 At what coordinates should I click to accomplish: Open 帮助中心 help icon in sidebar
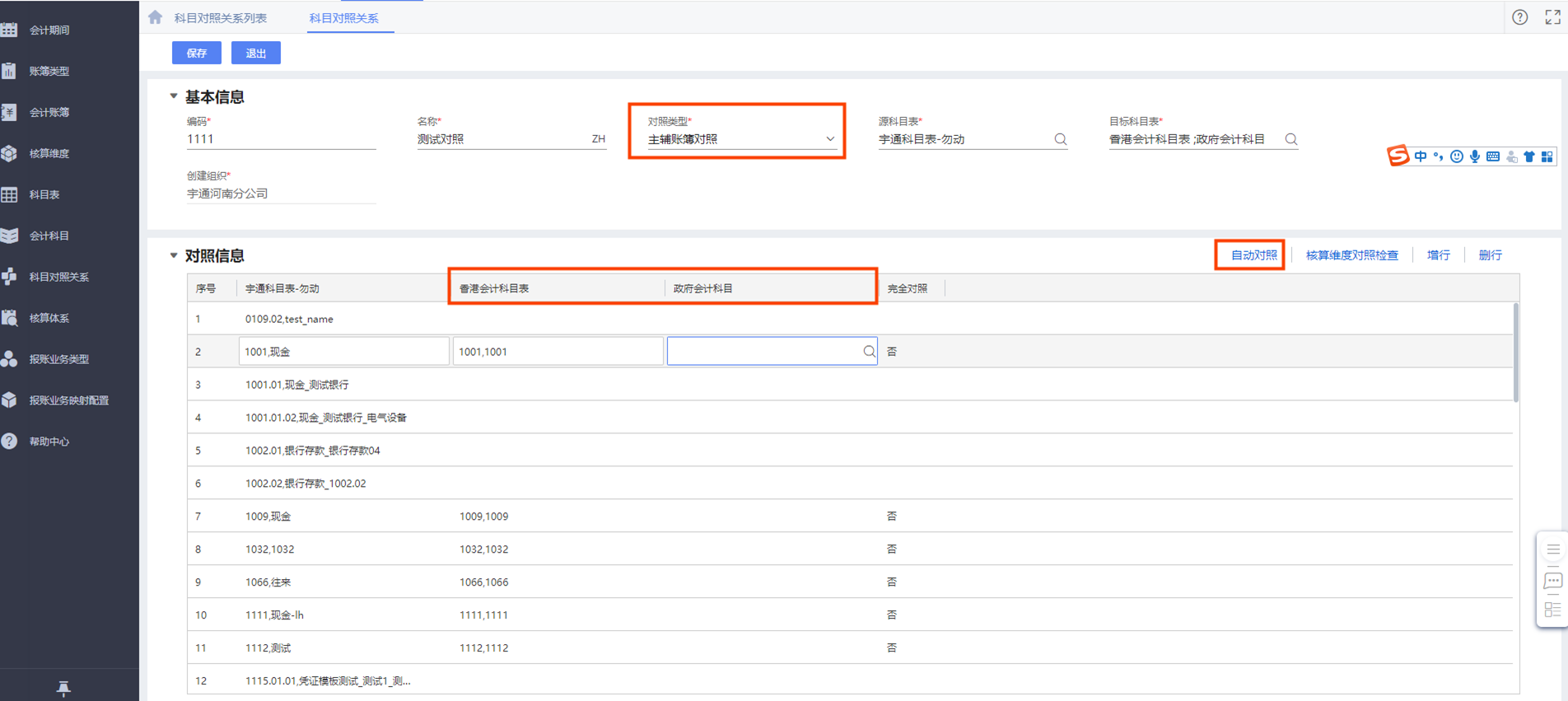click(9, 442)
